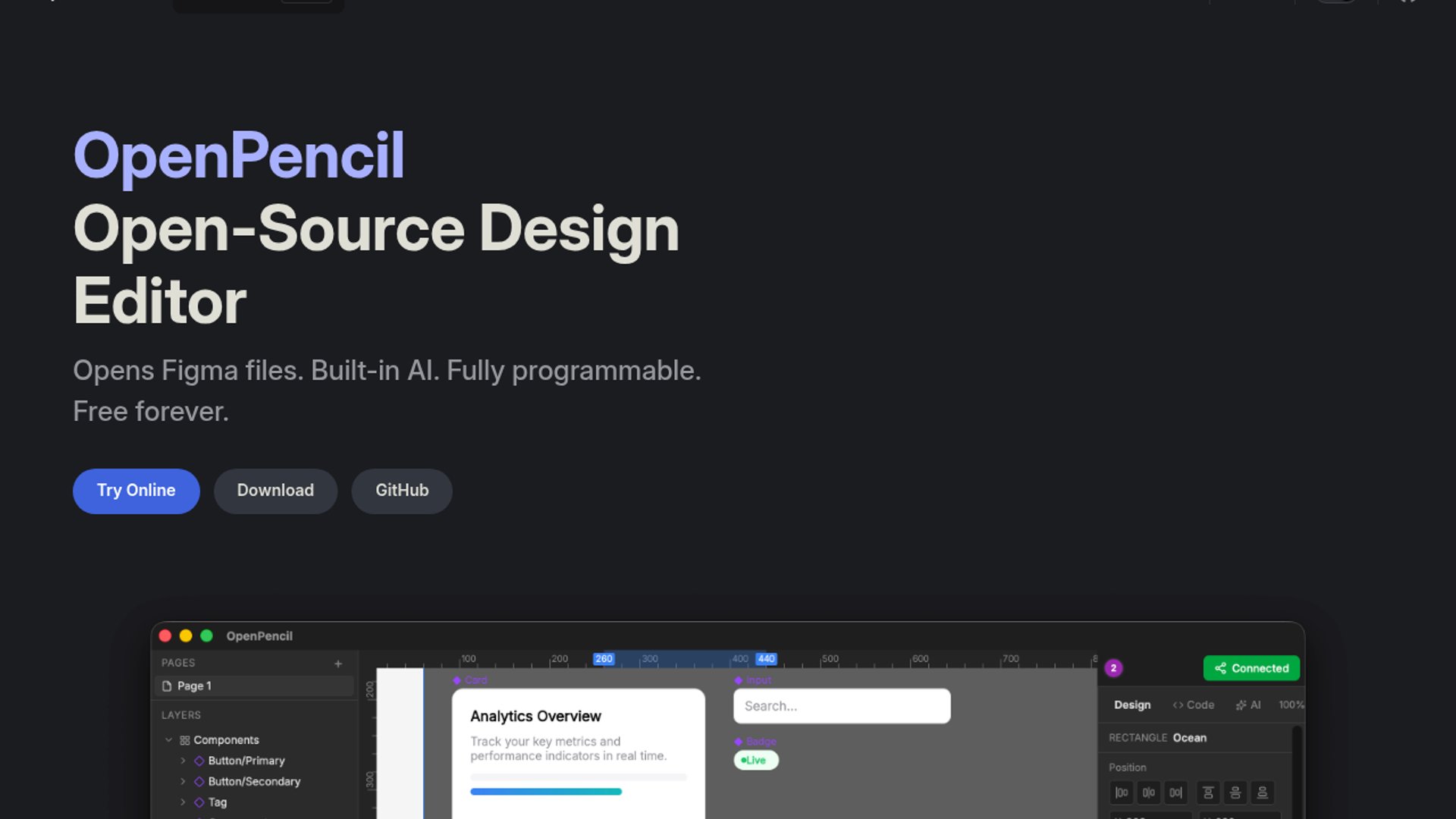Open the AI tab
This screenshot has width=1456, height=819.
1248,704
